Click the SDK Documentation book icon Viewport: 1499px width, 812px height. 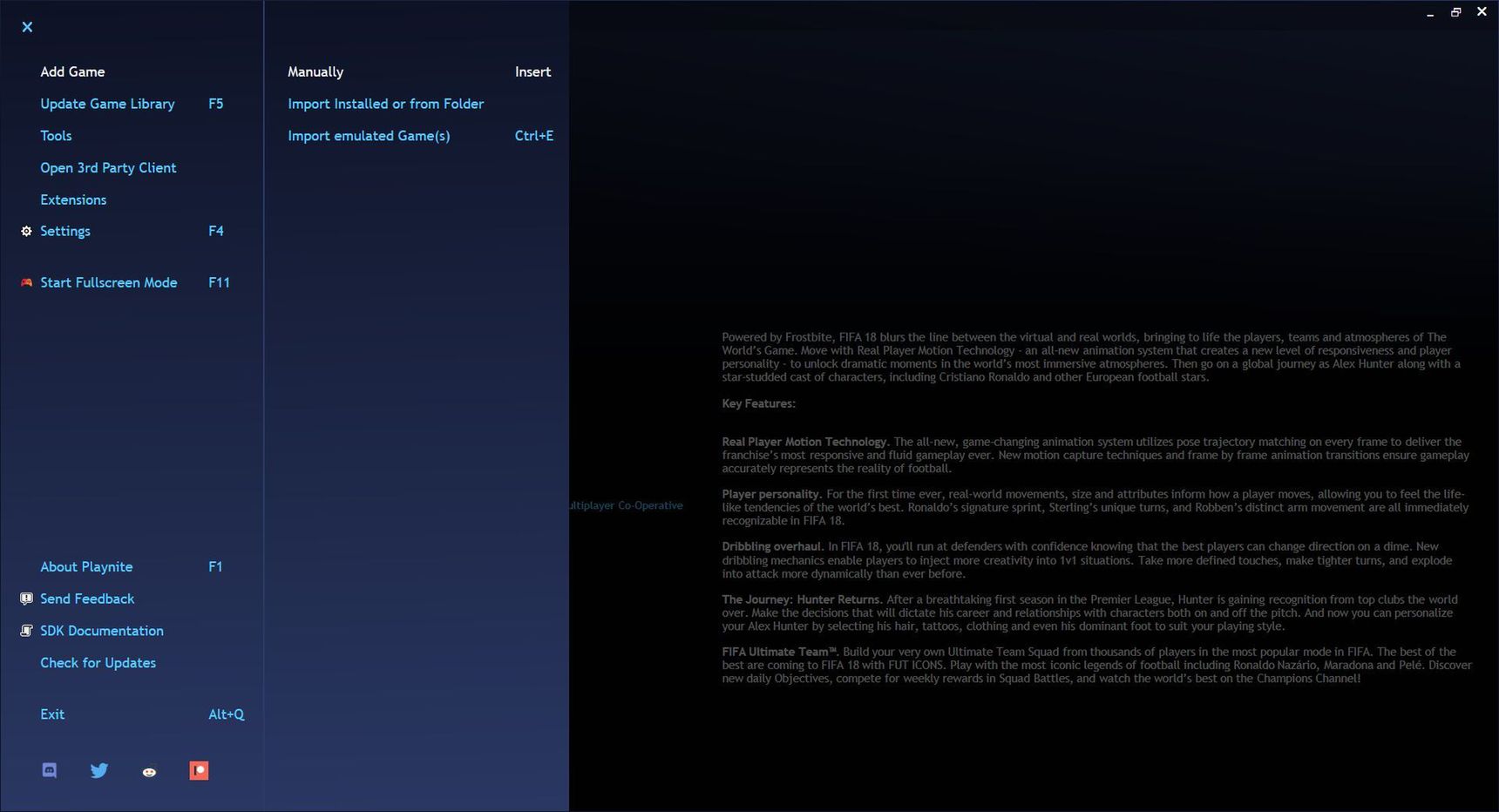[26, 631]
